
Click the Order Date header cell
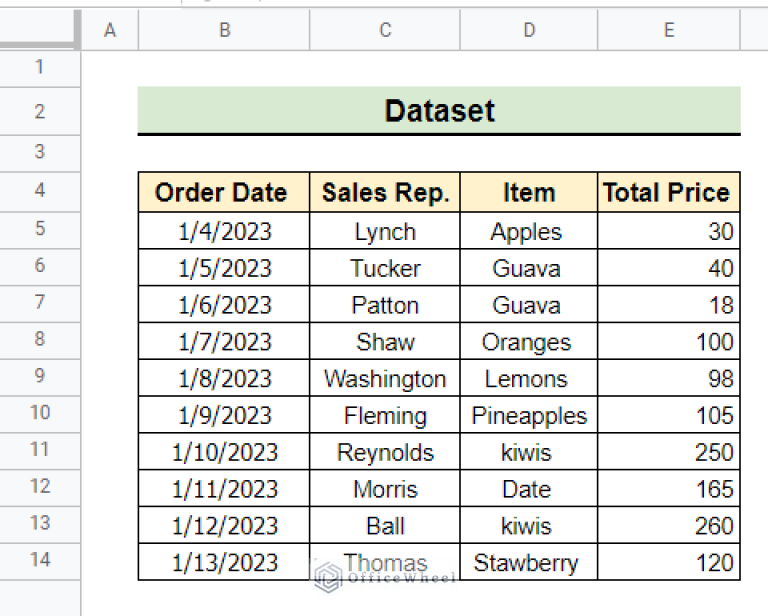pos(224,192)
